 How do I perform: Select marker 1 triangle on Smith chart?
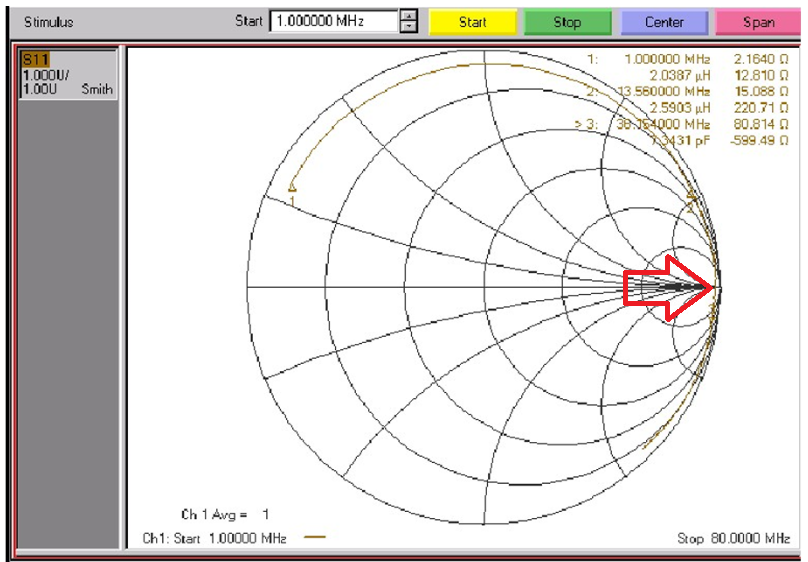tap(292, 186)
